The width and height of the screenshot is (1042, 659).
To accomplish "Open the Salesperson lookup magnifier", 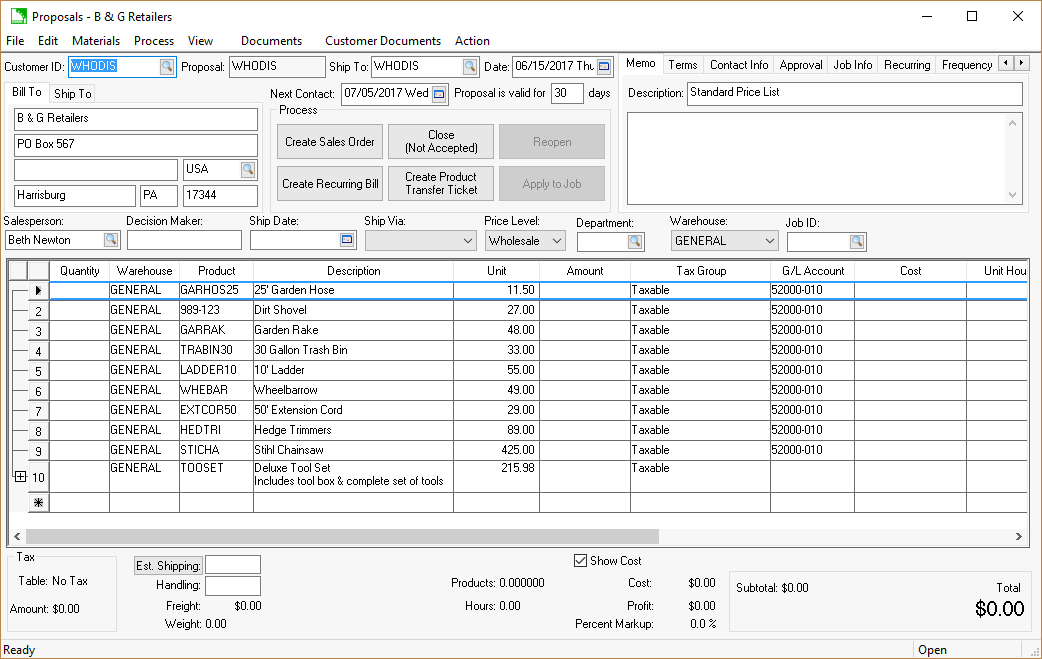I will pyautogui.click(x=111, y=239).
